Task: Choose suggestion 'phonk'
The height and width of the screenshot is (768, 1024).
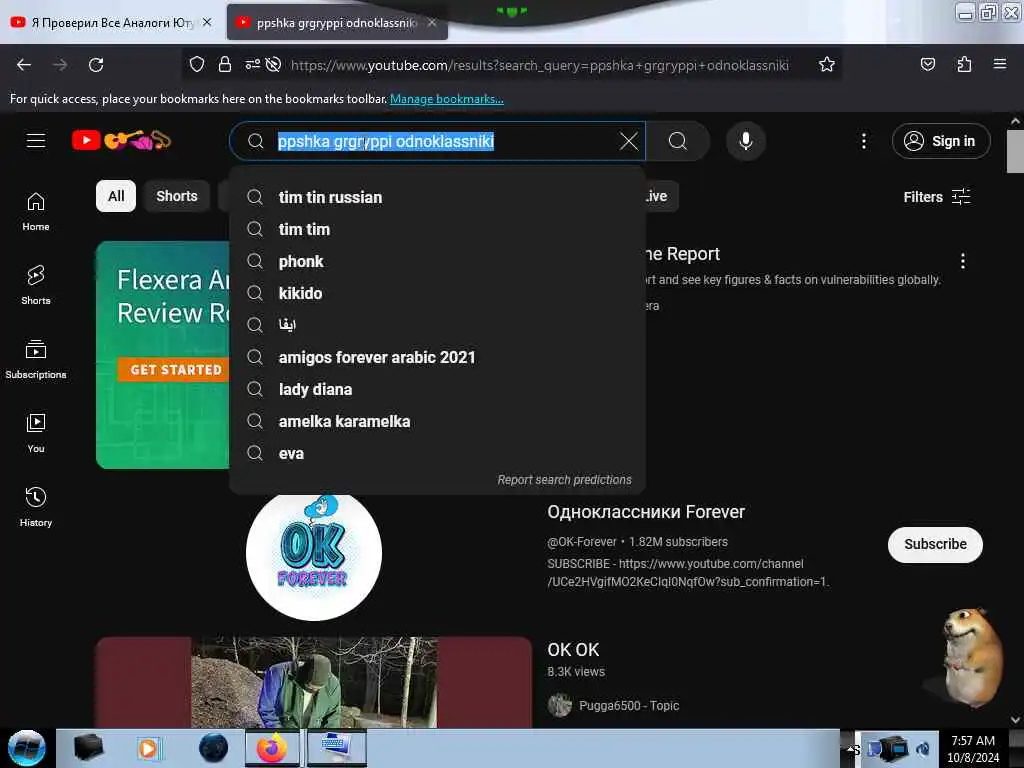Action: (438, 261)
